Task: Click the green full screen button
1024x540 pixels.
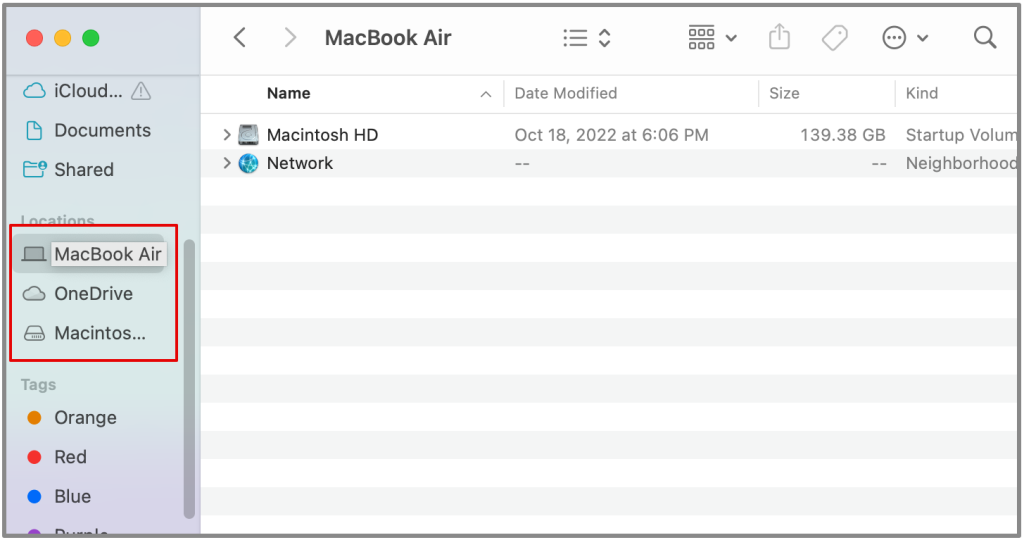Action: point(91,38)
